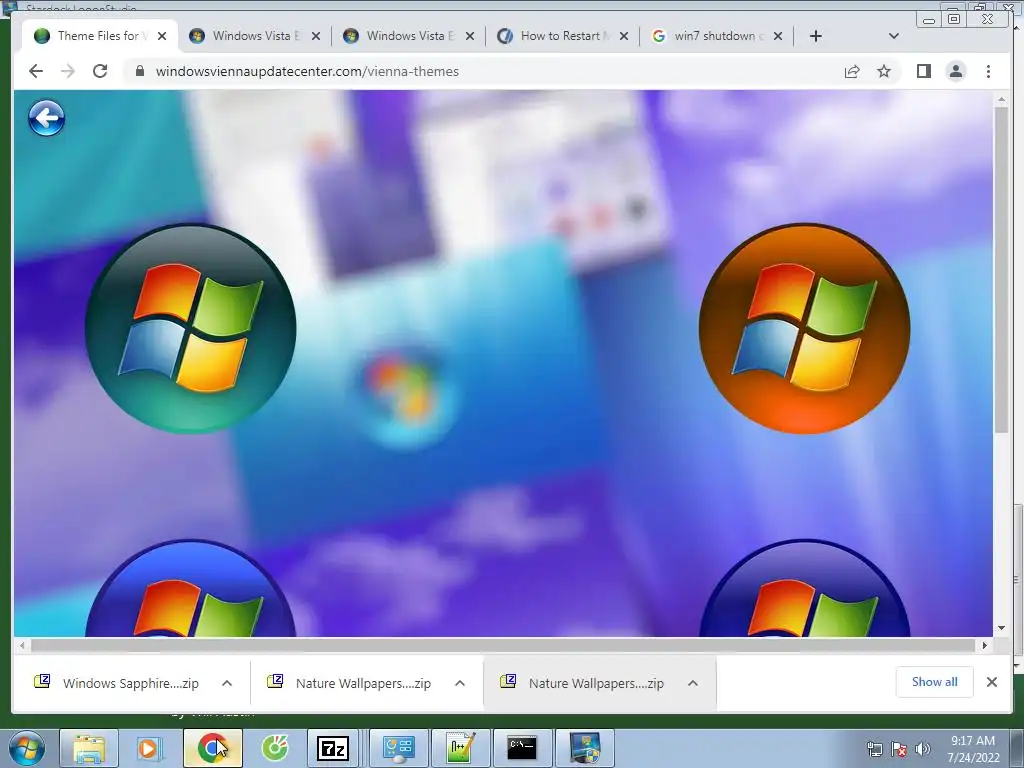Click the address bar URL

coord(307,71)
